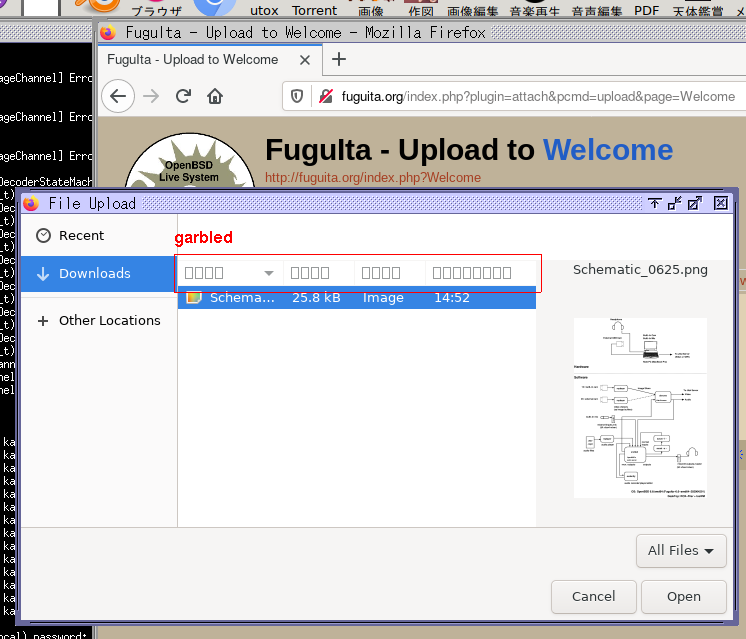Open tracking protection shield icon

pyautogui.click(x=297, y=96)
